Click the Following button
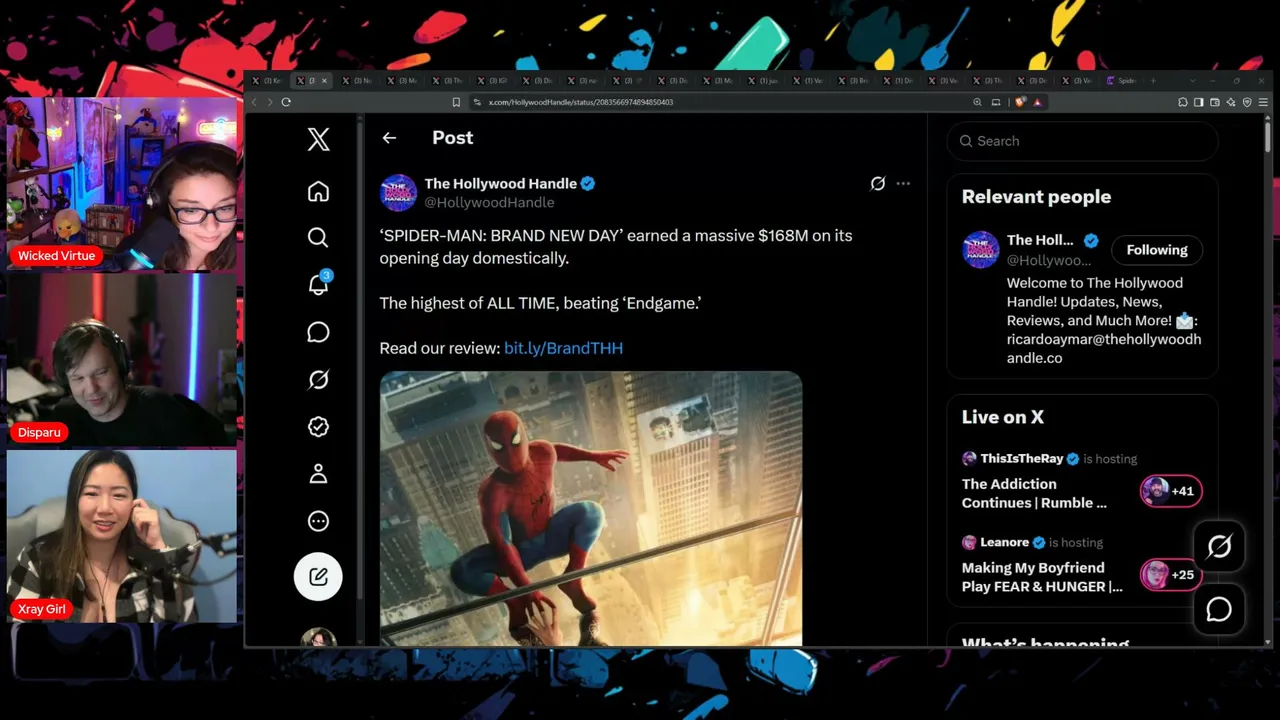 1157,250
